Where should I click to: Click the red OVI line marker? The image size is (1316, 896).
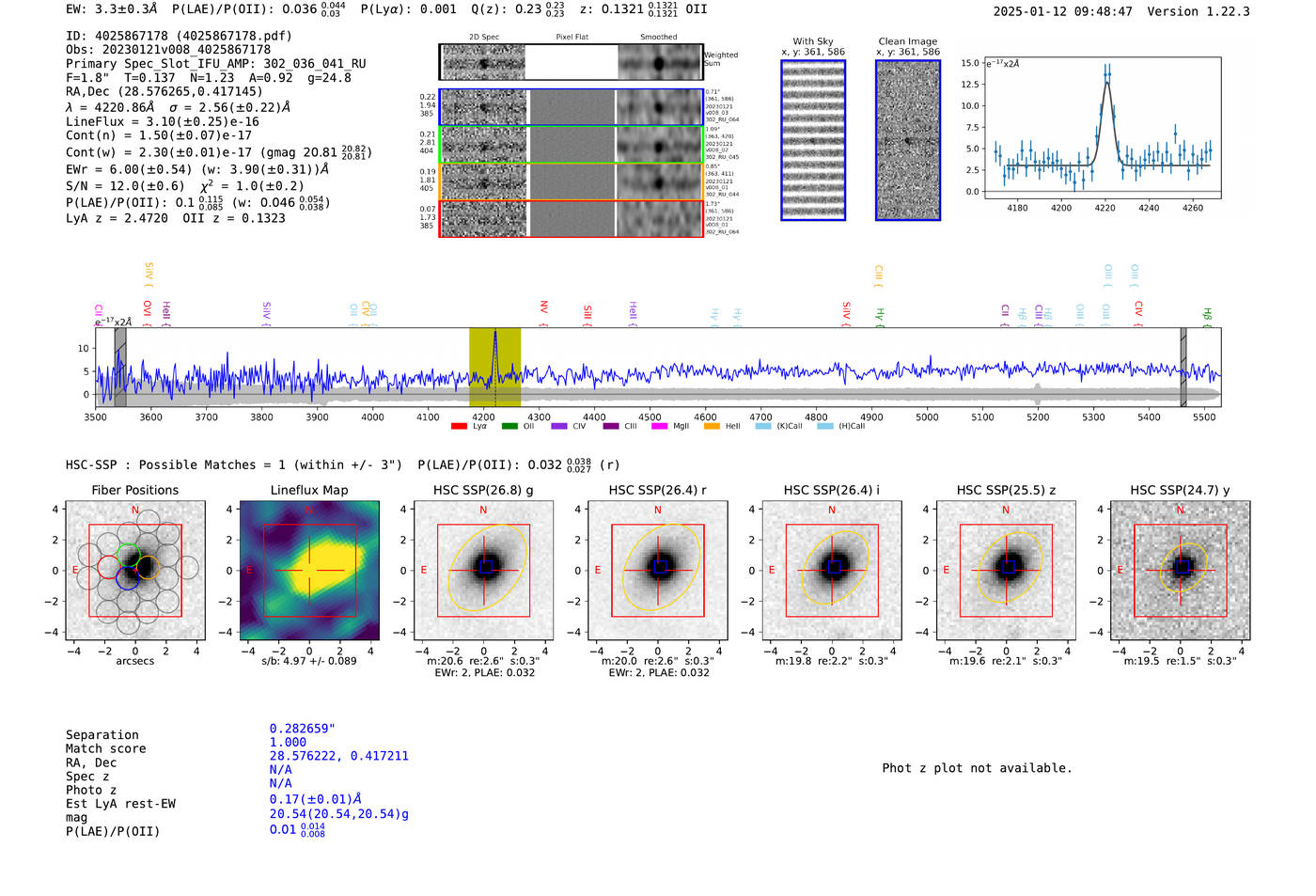point(147,313)
